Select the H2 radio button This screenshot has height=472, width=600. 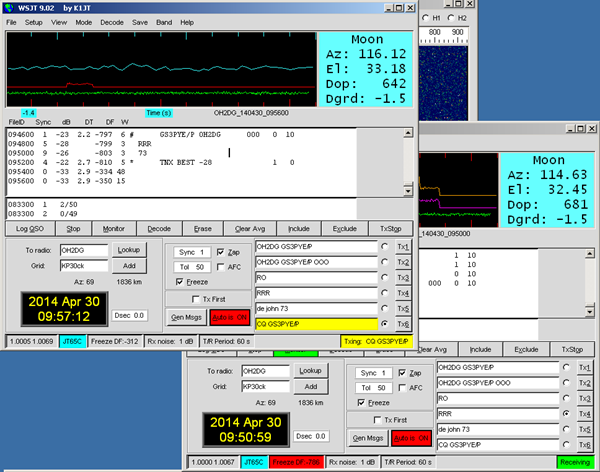451,18
